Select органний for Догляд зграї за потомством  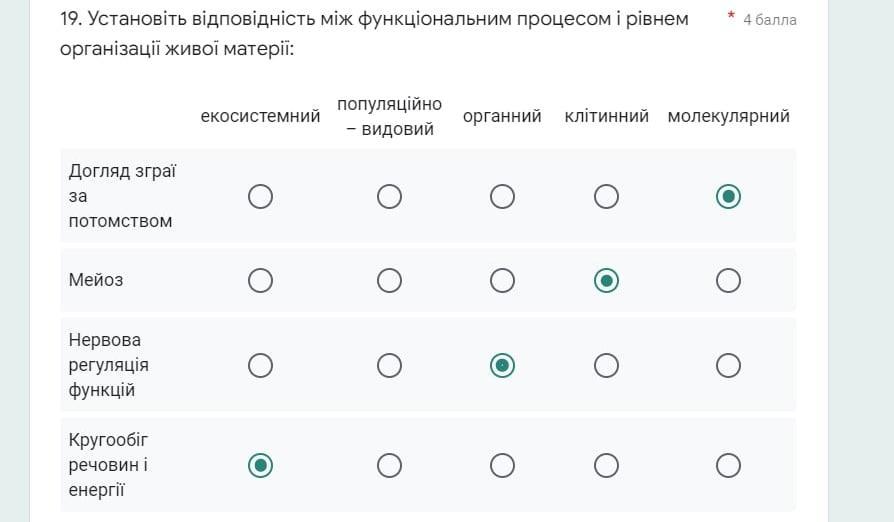coord(502,197)
